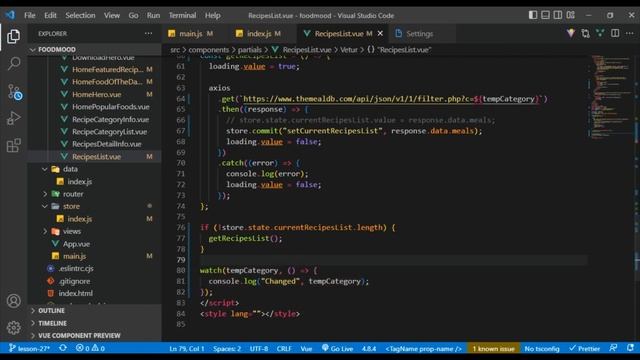Open the Accounts menu icon
640x360 pixels.
13,301
